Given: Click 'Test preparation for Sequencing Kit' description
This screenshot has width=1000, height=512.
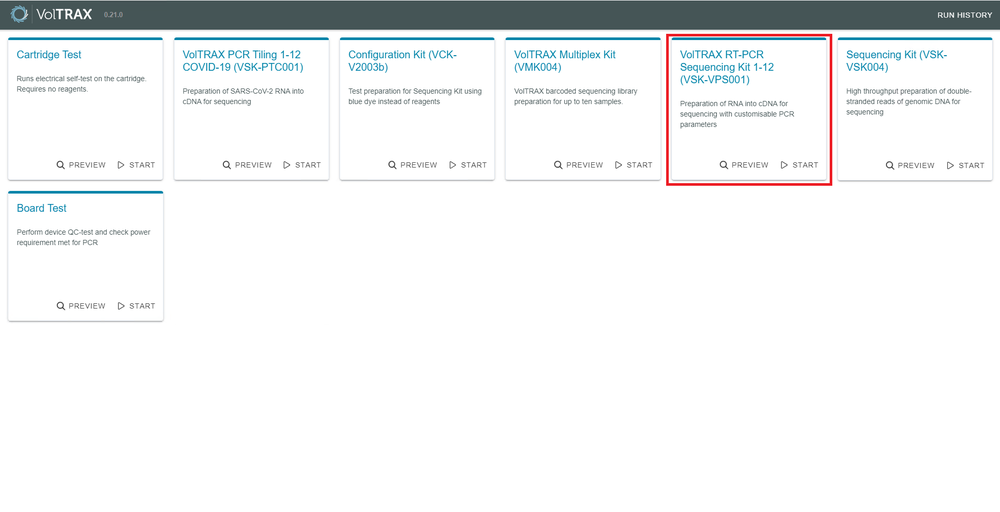Looking at the screenshot, I should [x=415, y=97].
